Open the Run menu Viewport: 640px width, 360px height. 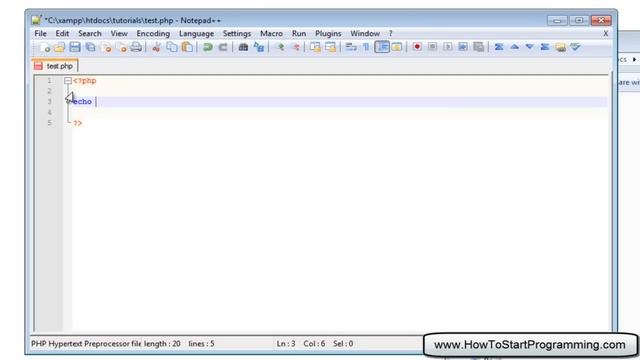tap(299, 33)
